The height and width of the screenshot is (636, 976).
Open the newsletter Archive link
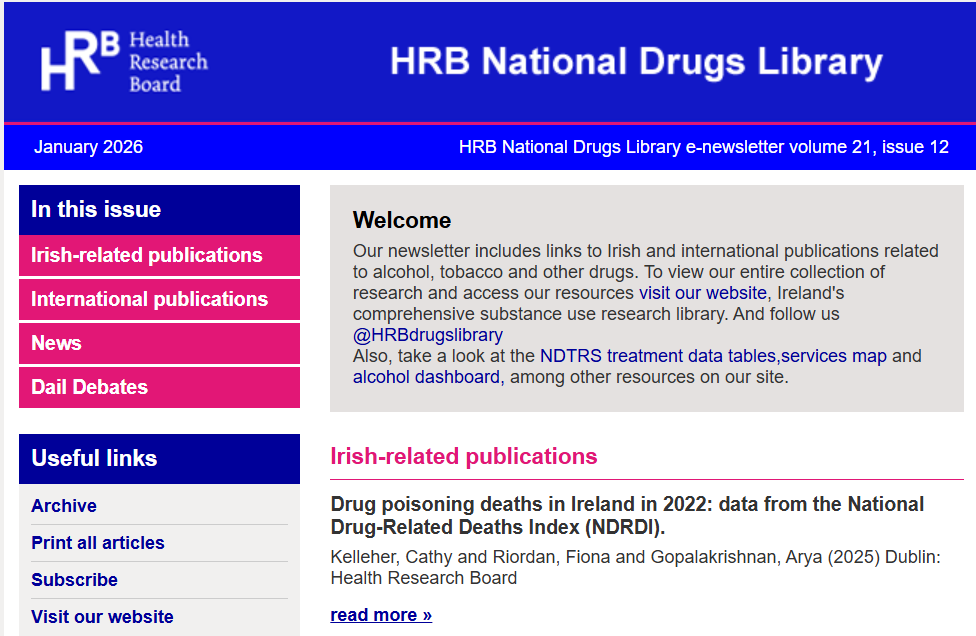tap(64, 506)
